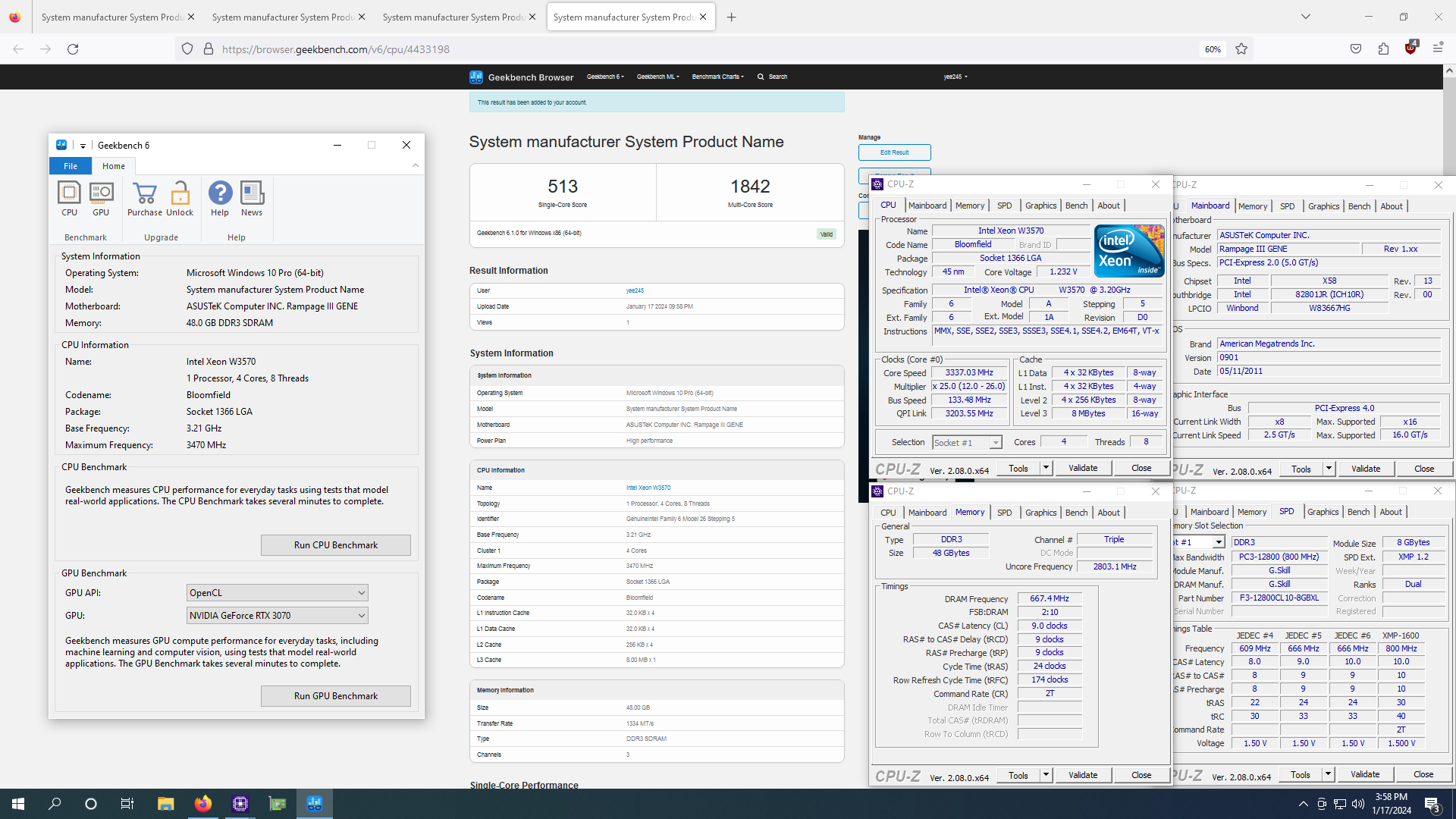Click Tools button in CPU-Z Mainboard window

[x=1301, y=469]
